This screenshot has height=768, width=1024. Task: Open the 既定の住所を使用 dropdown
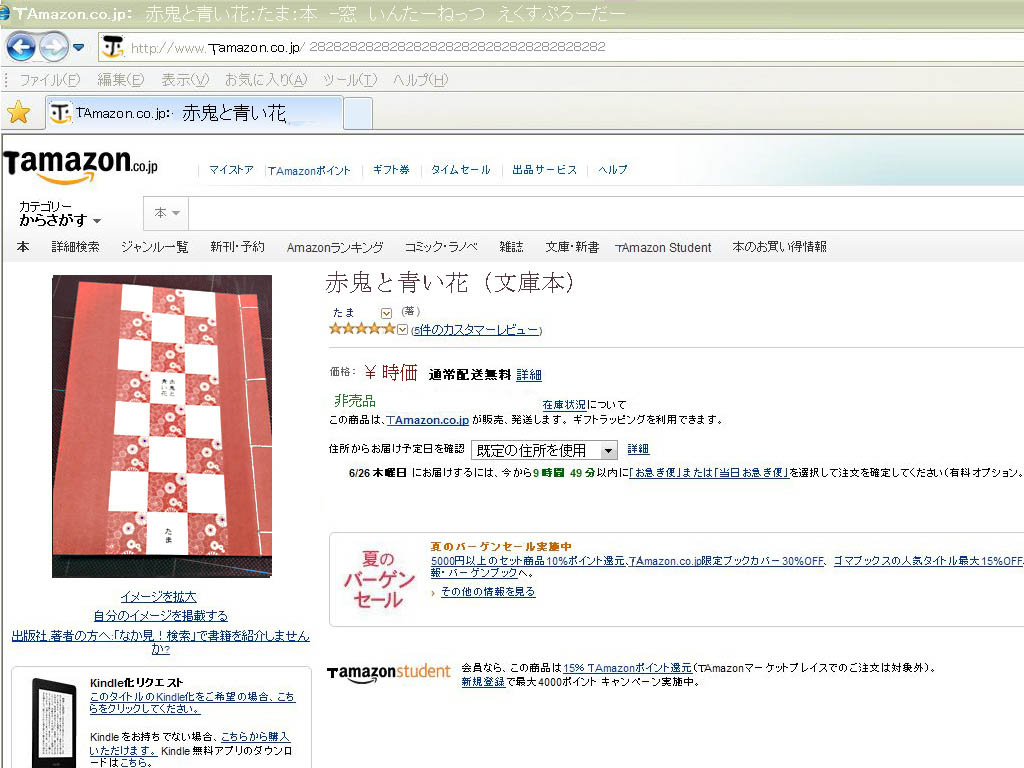click(x=544, y=450)
